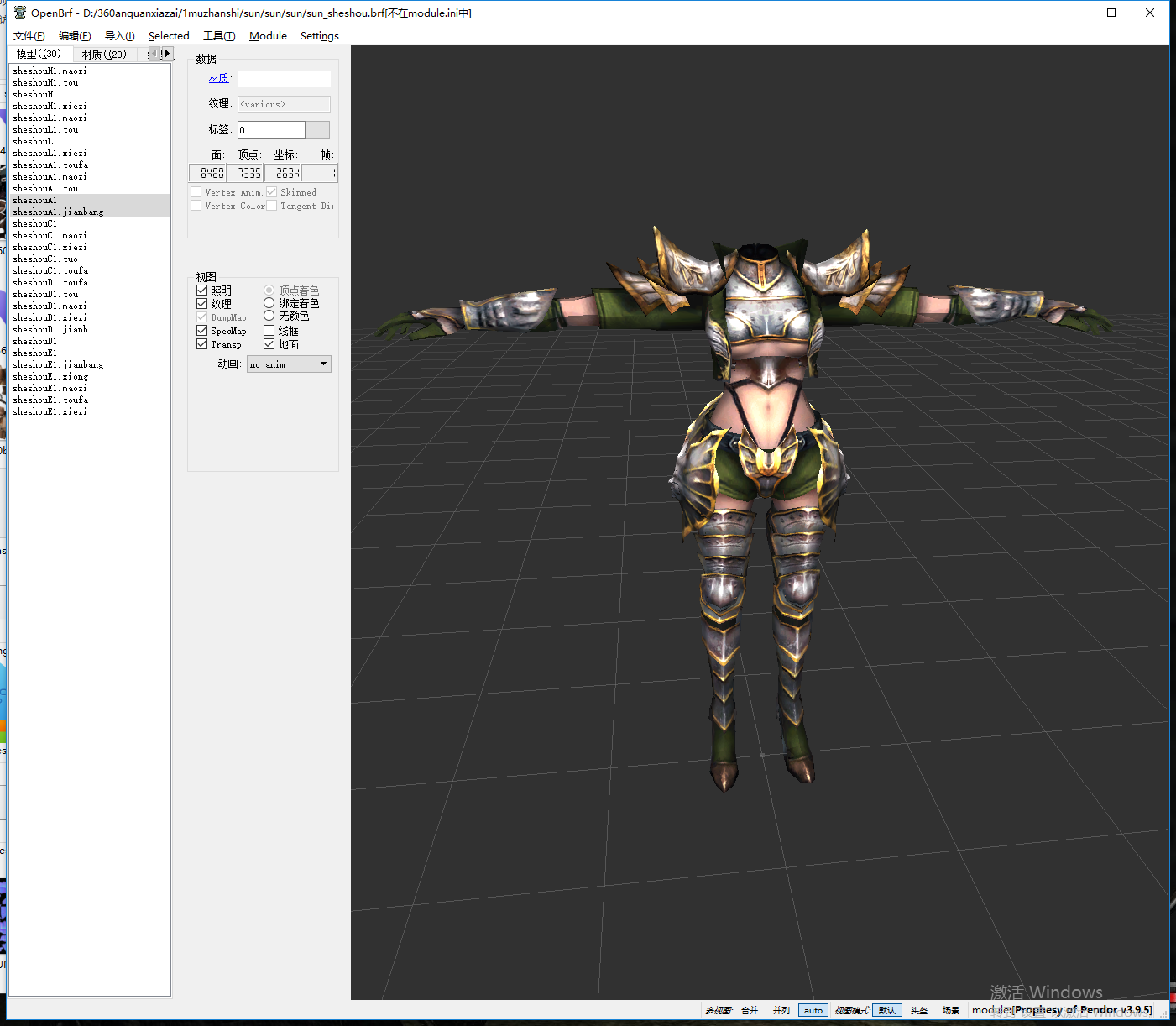Toggle the SpecMap checkbox
This screenshot has width=1176, height=1026.
[201, 331]
